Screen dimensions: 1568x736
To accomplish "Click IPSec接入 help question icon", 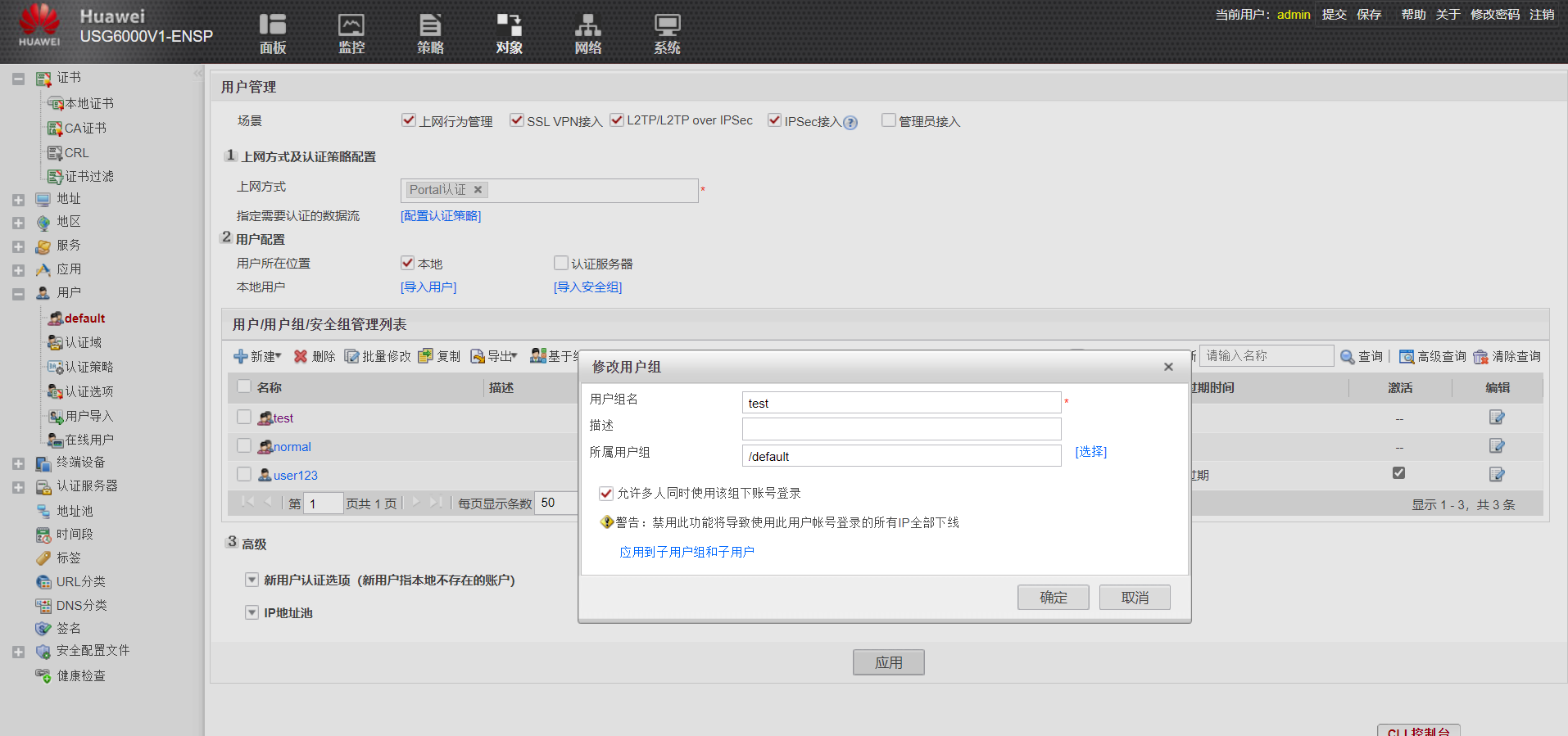I will pos(850,123).
